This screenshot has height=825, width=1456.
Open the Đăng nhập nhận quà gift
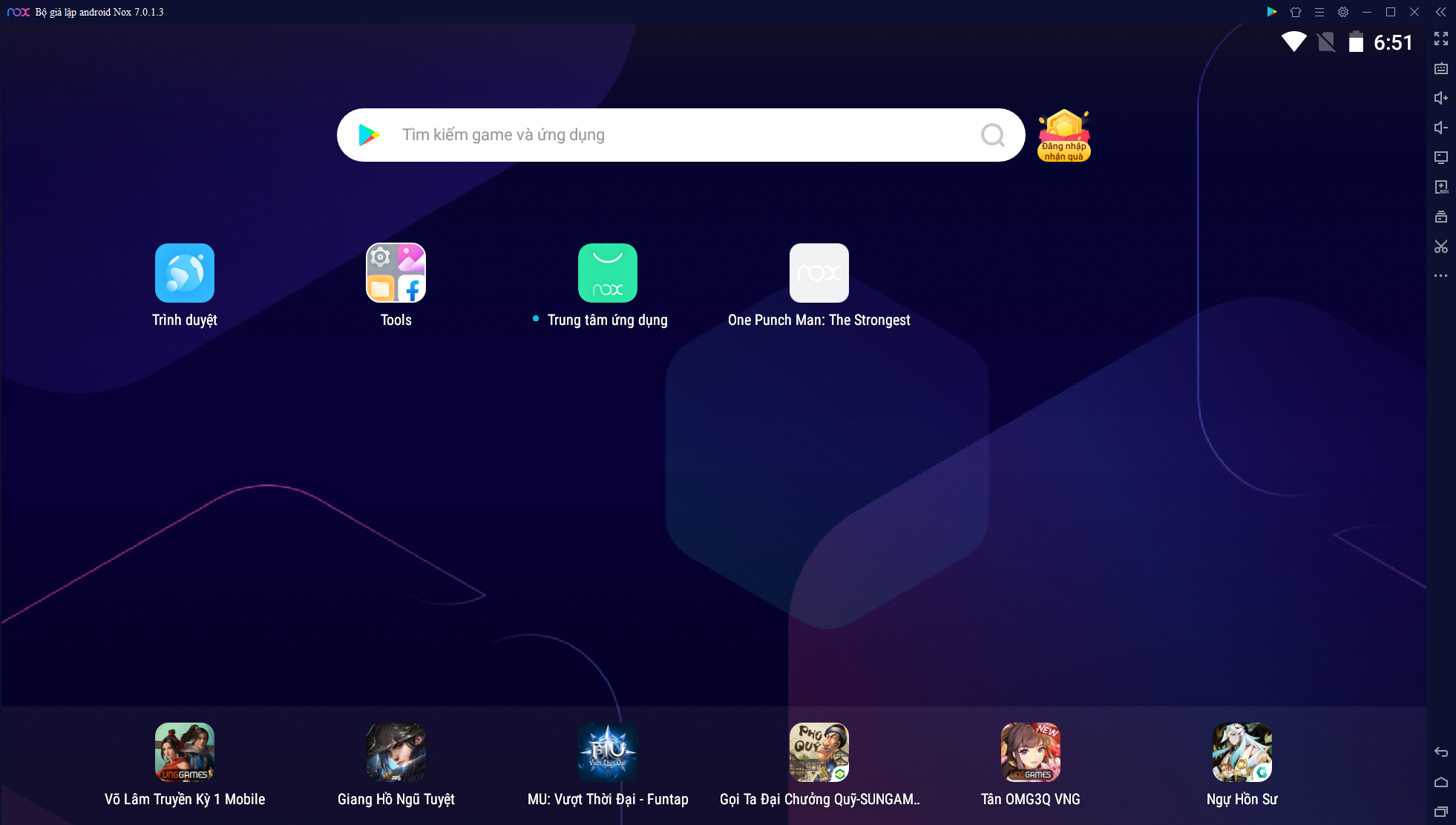1064,135
